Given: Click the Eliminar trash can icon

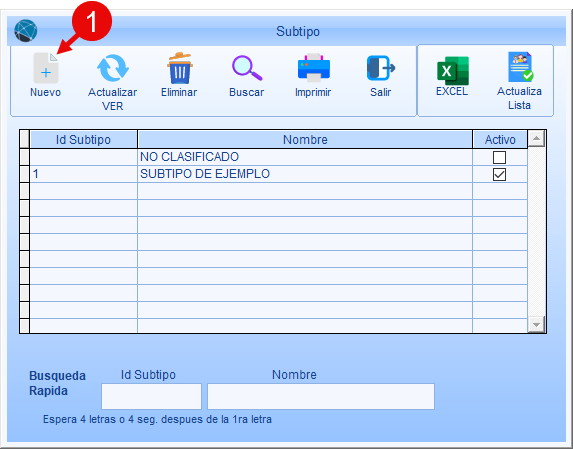Looking at the screenshot, I should 179,68.
